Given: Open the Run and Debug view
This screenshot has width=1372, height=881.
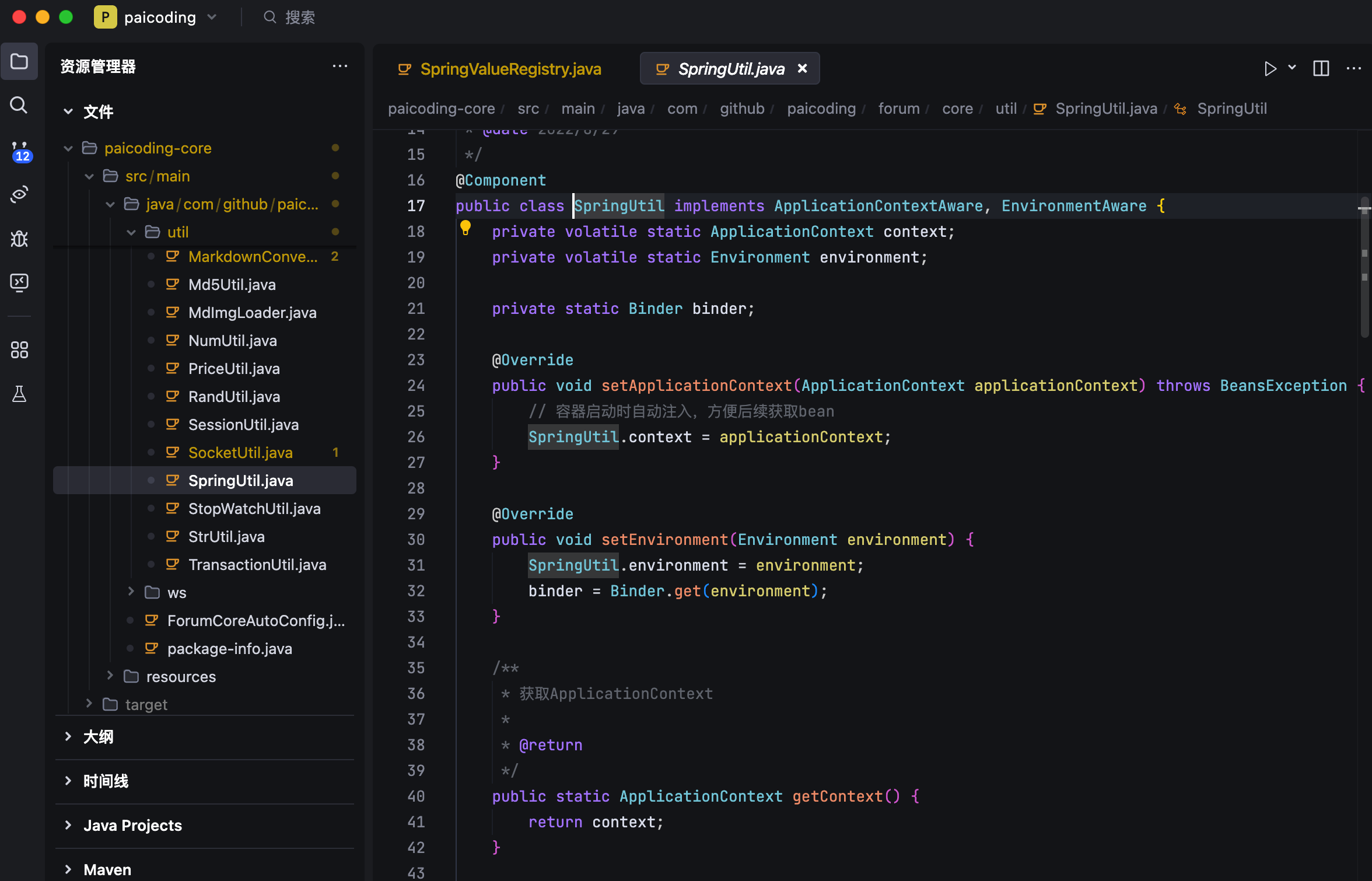Looking at the screenshot, I should (x=19, y=239).
